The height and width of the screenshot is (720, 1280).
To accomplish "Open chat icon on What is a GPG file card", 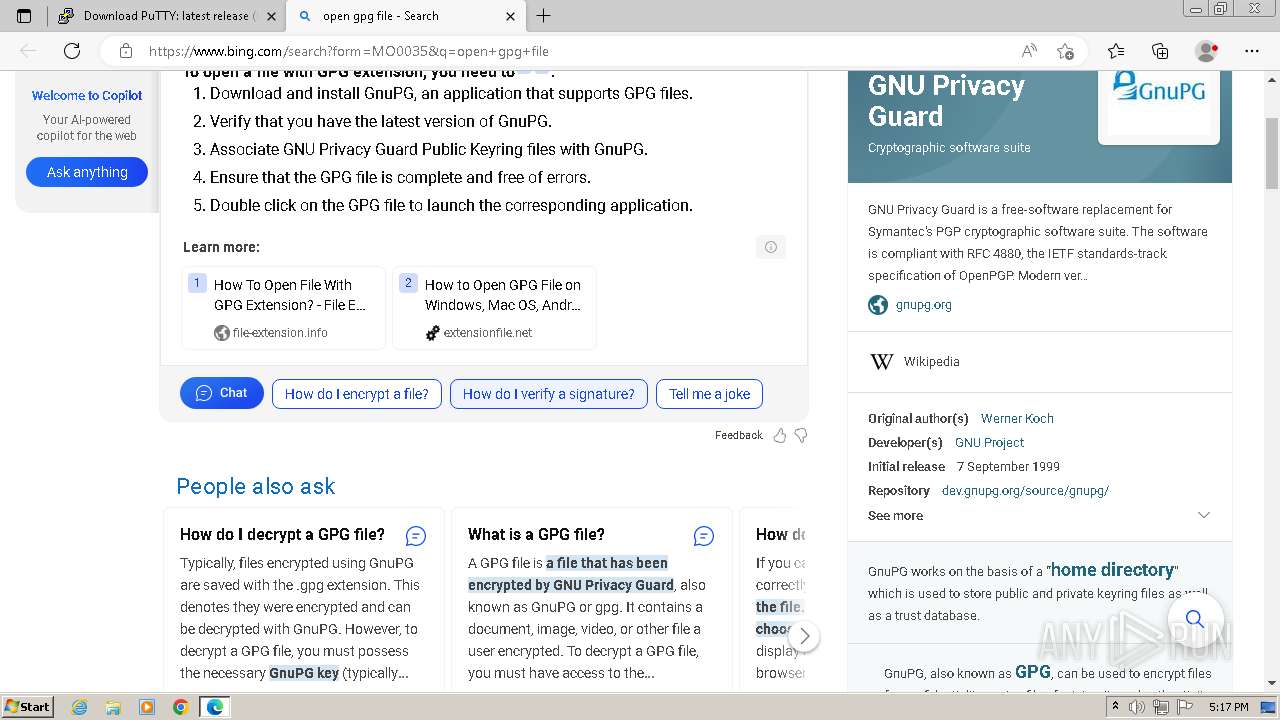I will (x=704, y=536).
